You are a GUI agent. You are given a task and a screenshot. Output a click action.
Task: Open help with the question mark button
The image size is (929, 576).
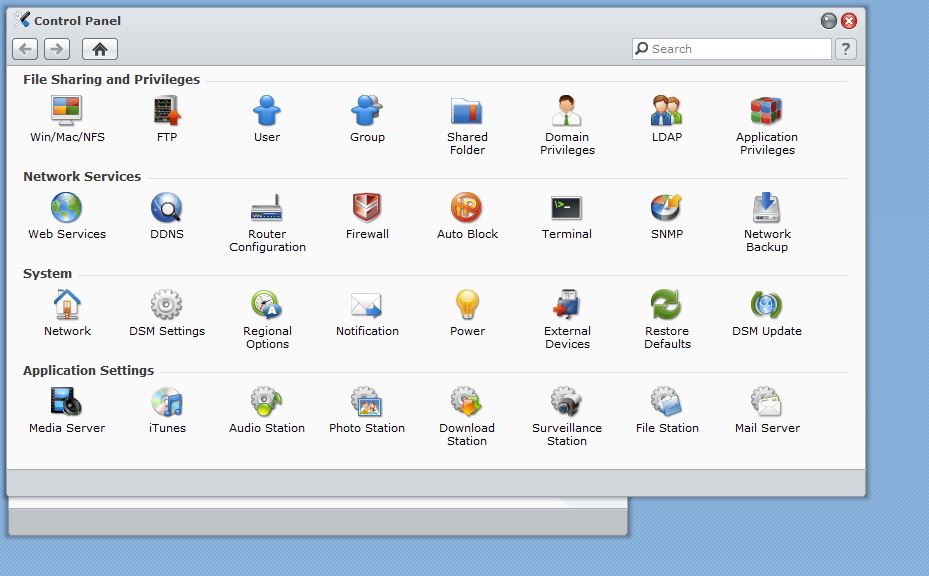(x=845, y=49)
